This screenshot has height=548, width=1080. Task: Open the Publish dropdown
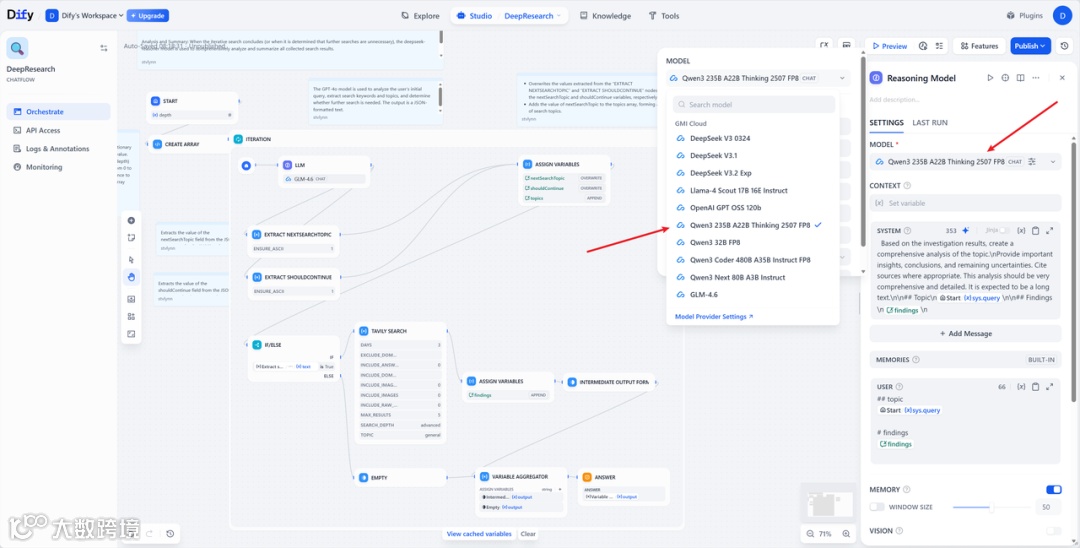click(1030, 46)
